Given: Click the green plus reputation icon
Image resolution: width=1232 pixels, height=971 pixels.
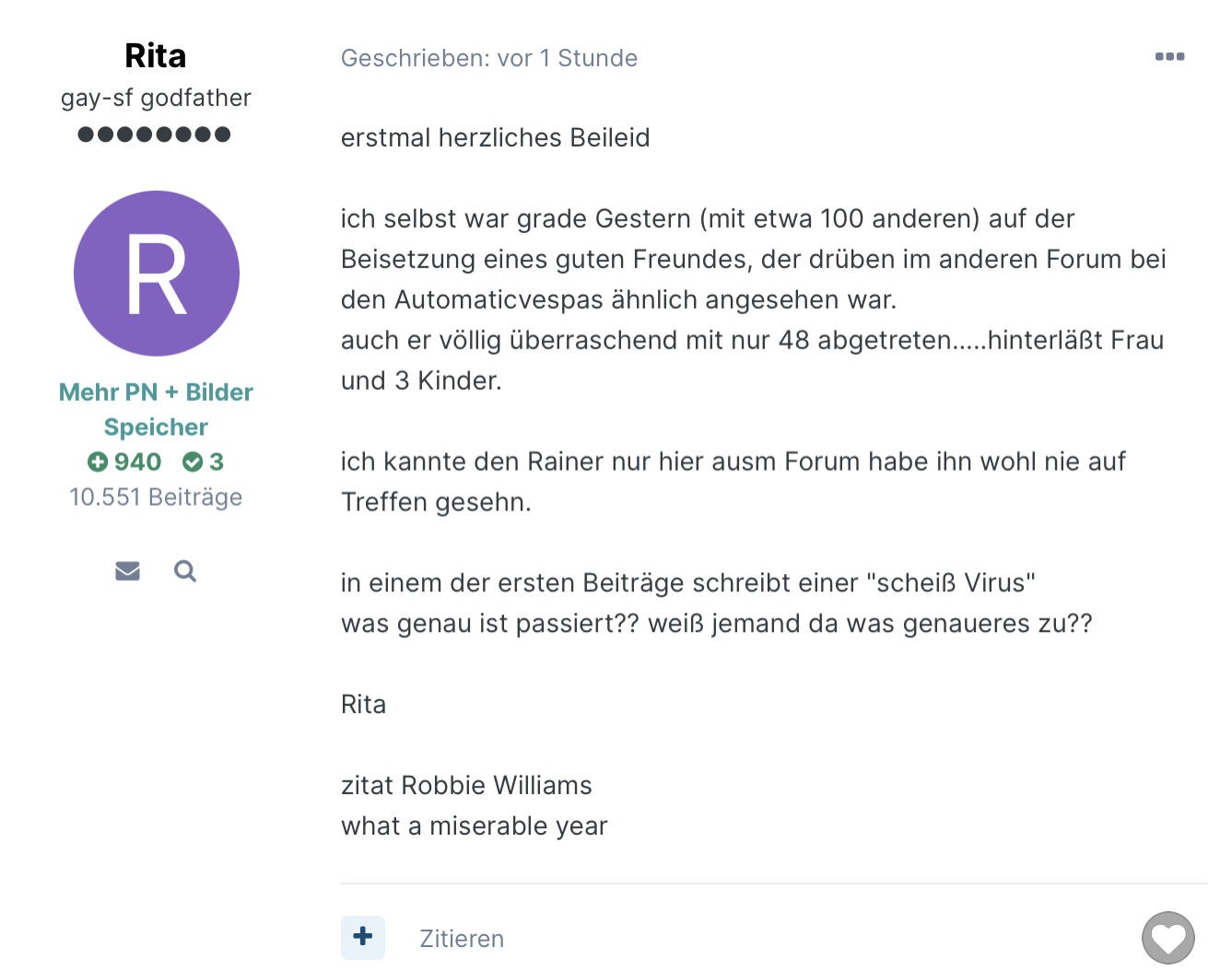Looking at the screenshot, I should pos(98,462).
